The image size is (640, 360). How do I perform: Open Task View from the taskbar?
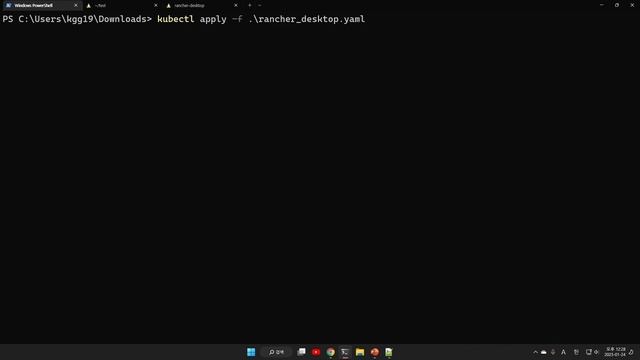coord(301,352)
